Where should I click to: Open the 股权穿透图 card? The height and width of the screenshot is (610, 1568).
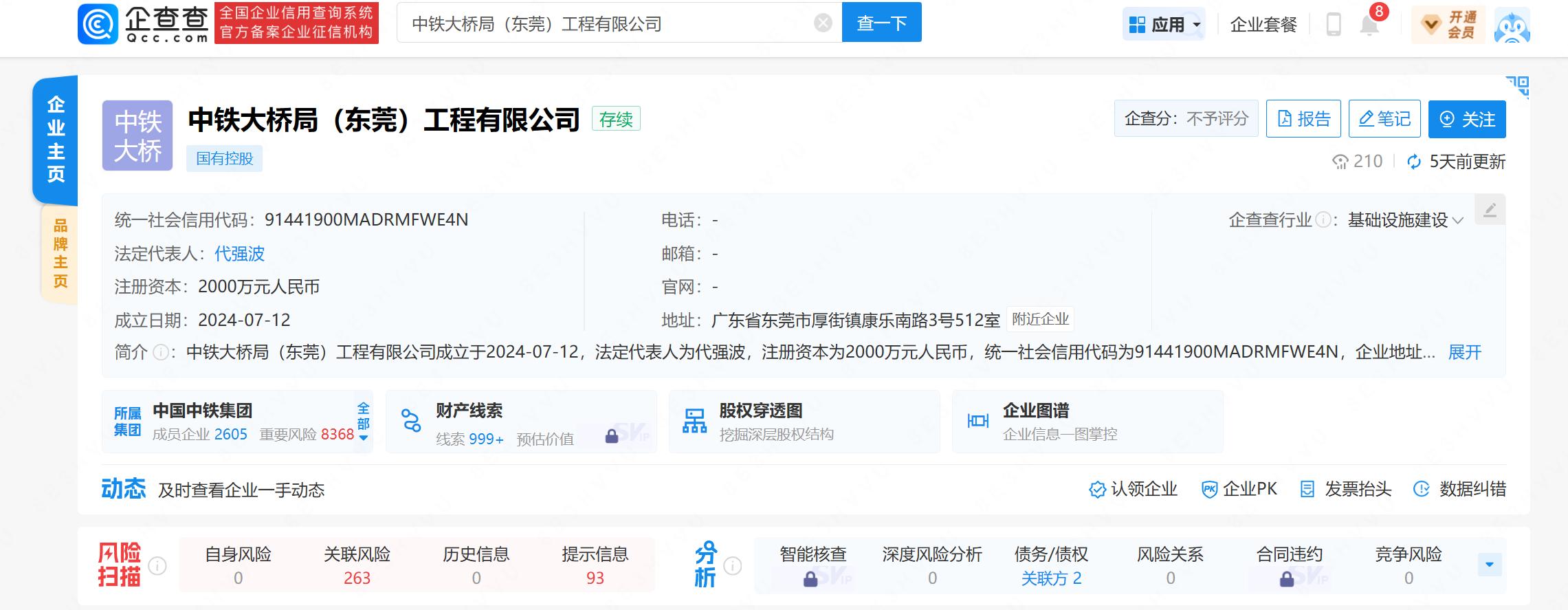click(x=804, y=422)
